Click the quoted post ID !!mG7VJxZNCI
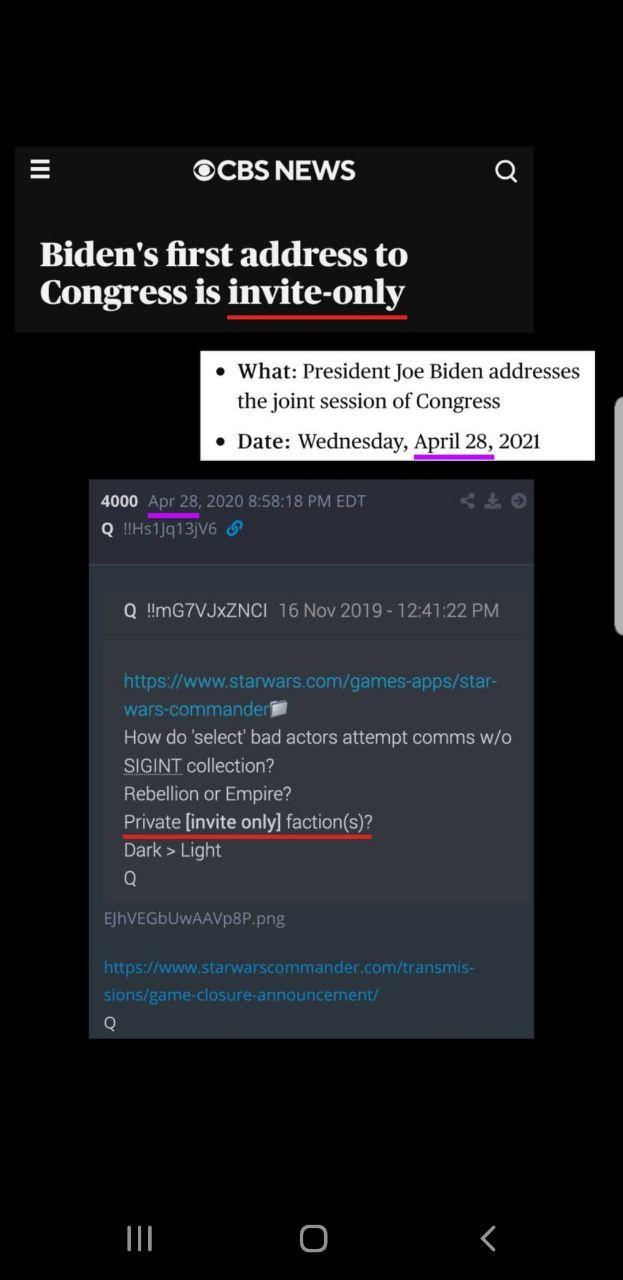 click(206, 610)
